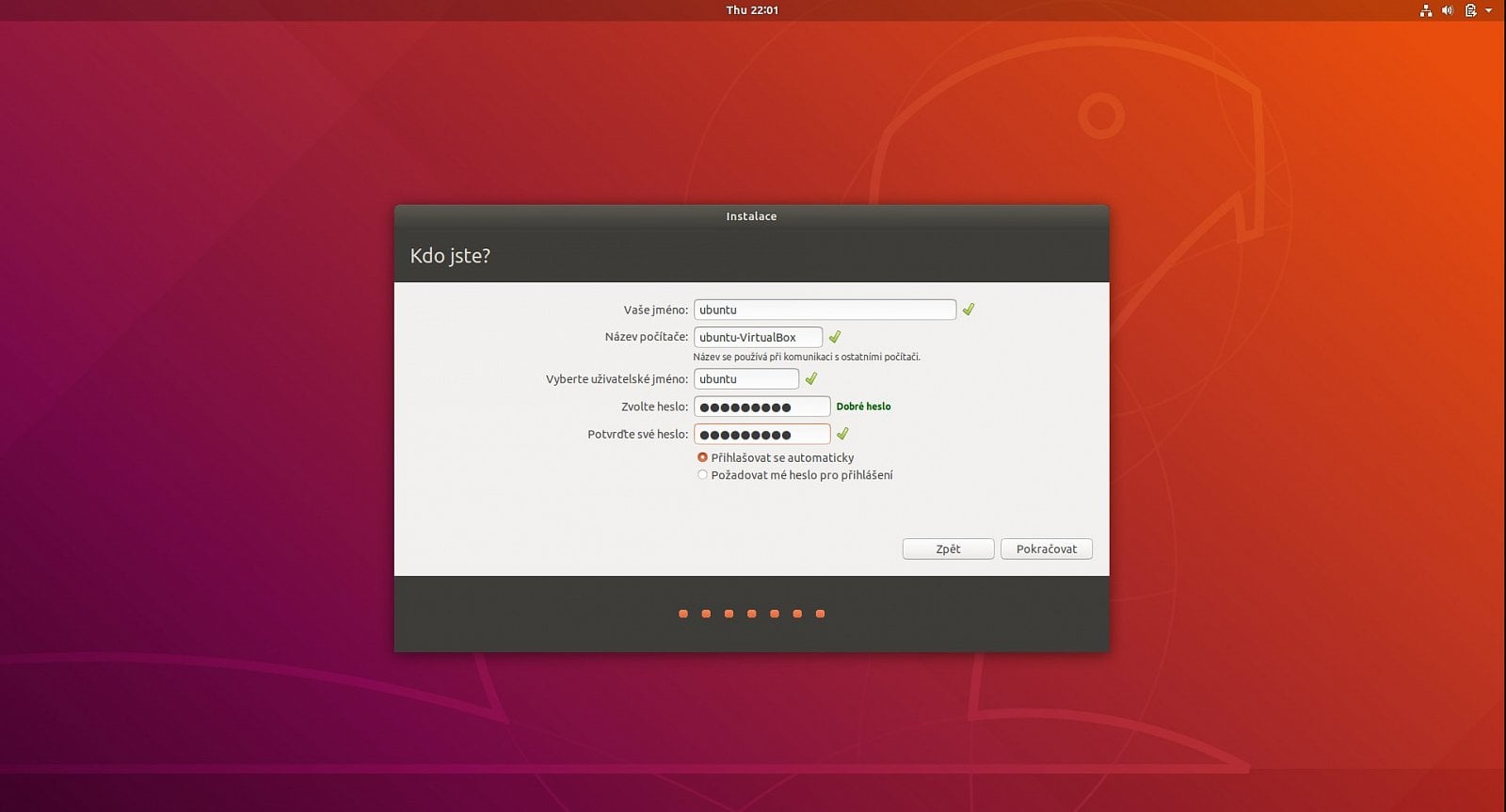The image size is (1506, 812).
Task: Focus the 'Vyberte uživatelské jméno' field
Action: coord(746,379)
